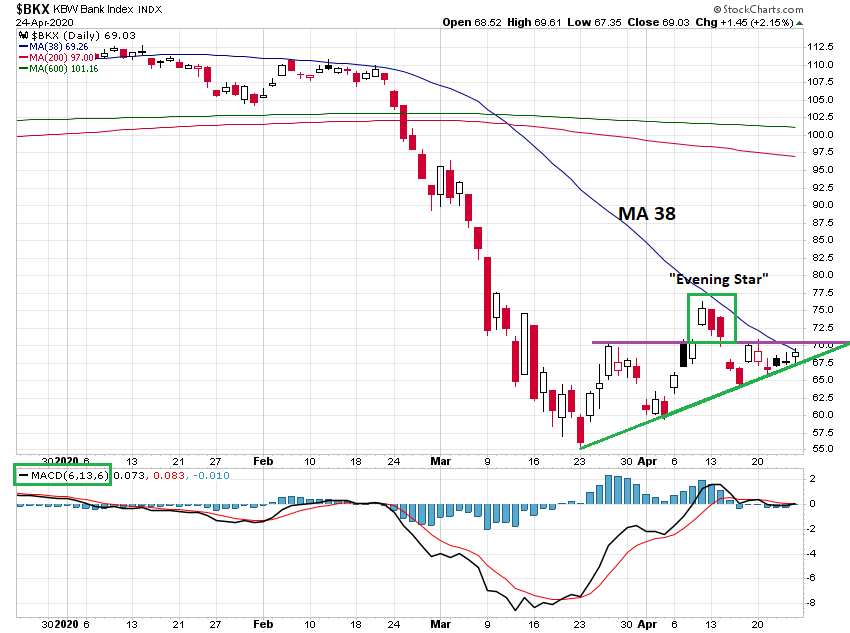Viewport: 850px width, 633px height.
Task: Click the red line marker for MA(200)
Action: (23, 57)
